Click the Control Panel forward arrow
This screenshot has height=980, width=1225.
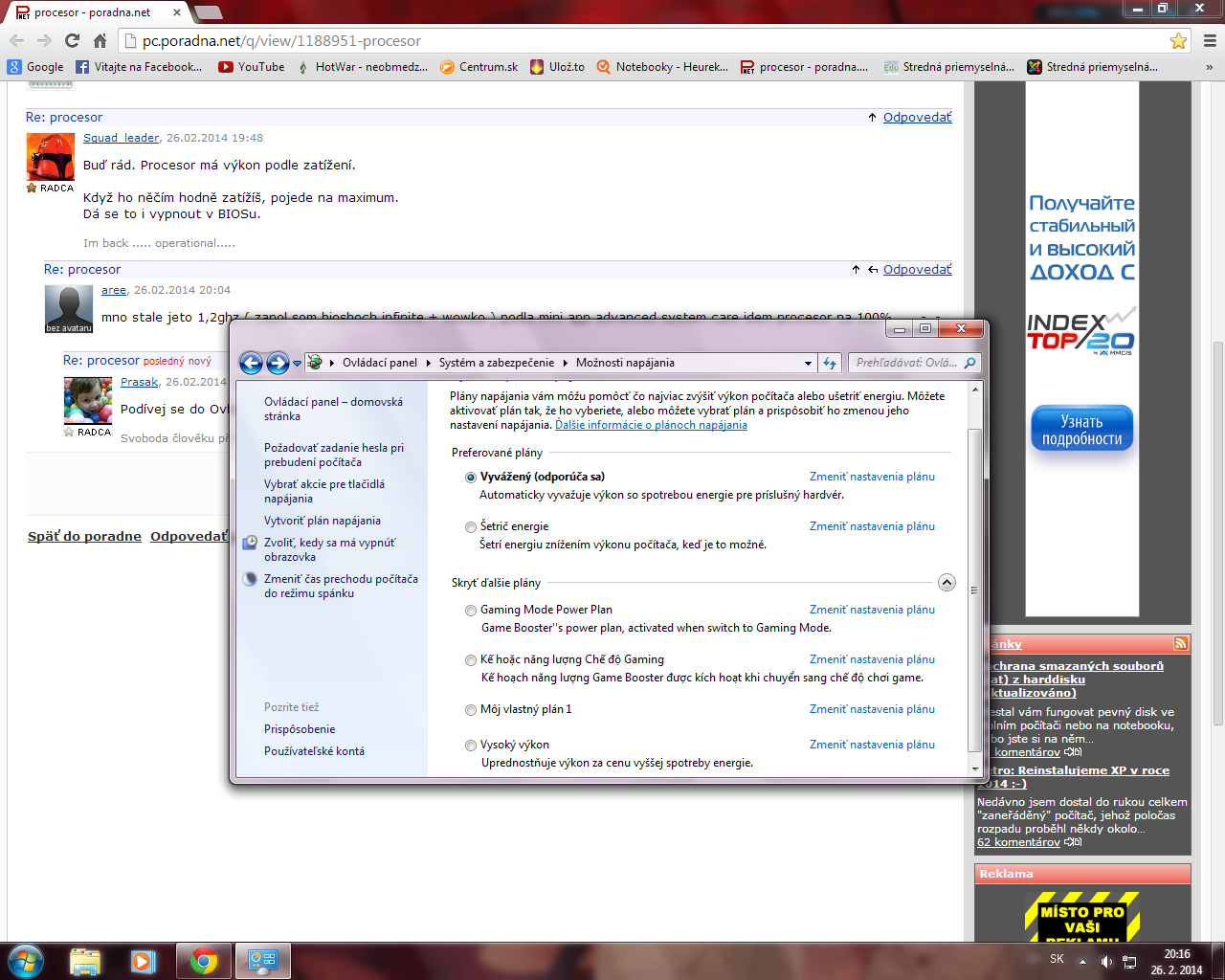pos(278,363)
